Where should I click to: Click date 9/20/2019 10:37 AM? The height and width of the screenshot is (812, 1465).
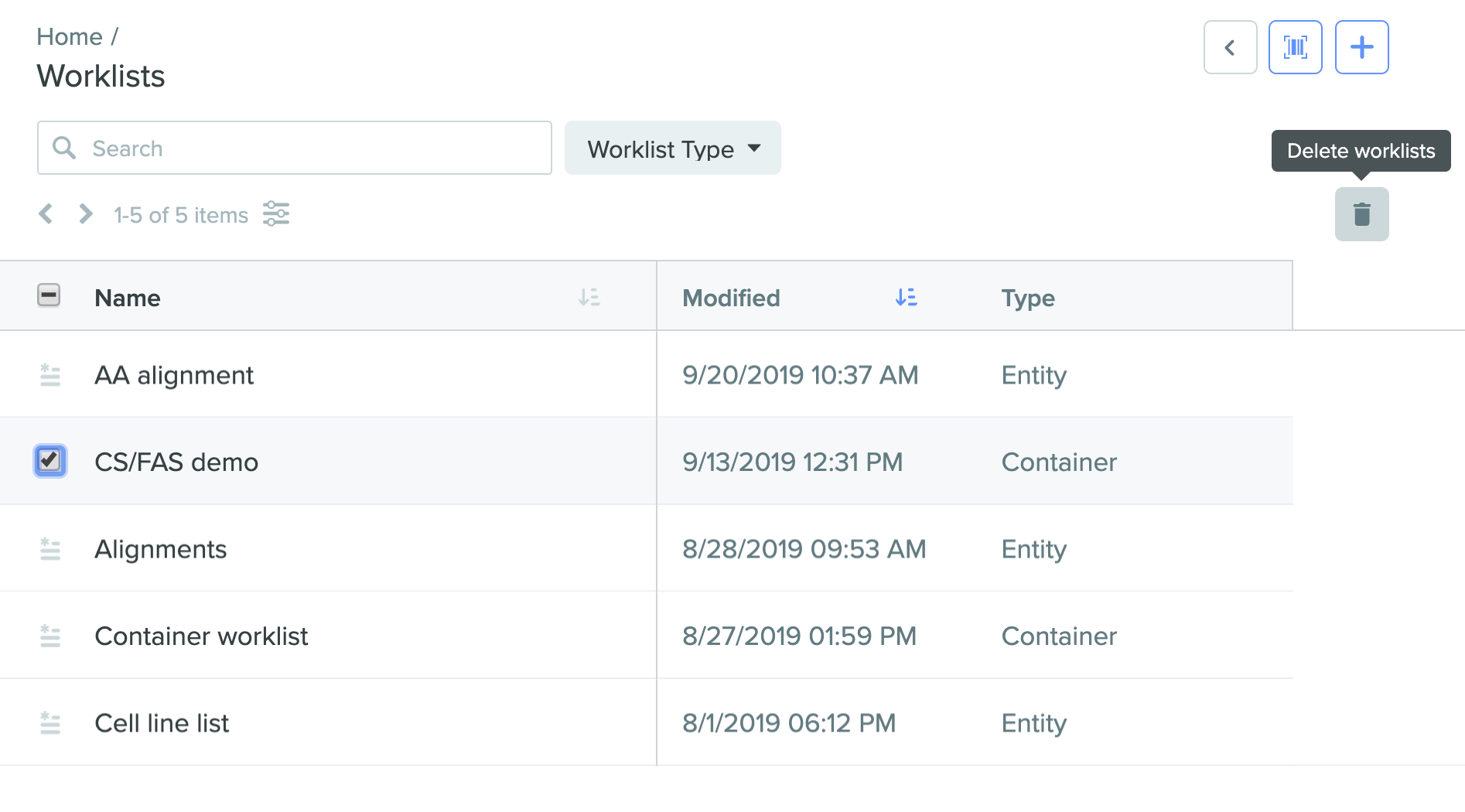800,375
